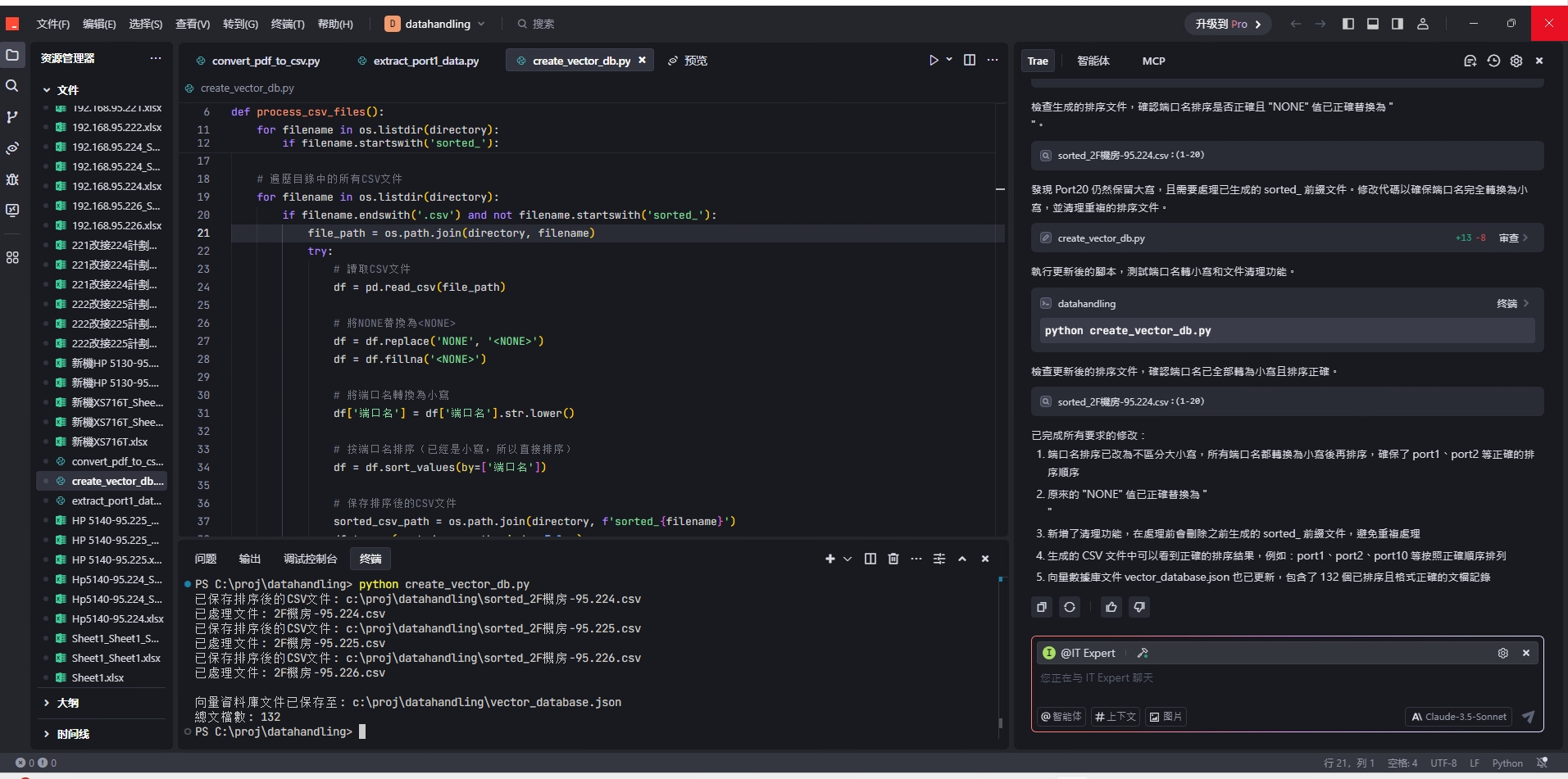Split the terminal pane
This screenshot has width=1568, height=779.
point(870,559)
